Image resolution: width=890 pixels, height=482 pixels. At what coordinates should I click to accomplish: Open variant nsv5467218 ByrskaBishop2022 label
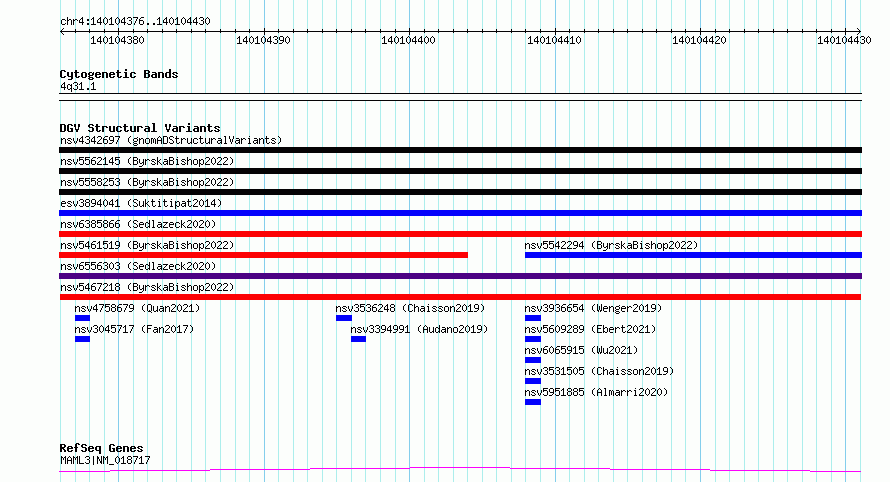tap(147, 287)
